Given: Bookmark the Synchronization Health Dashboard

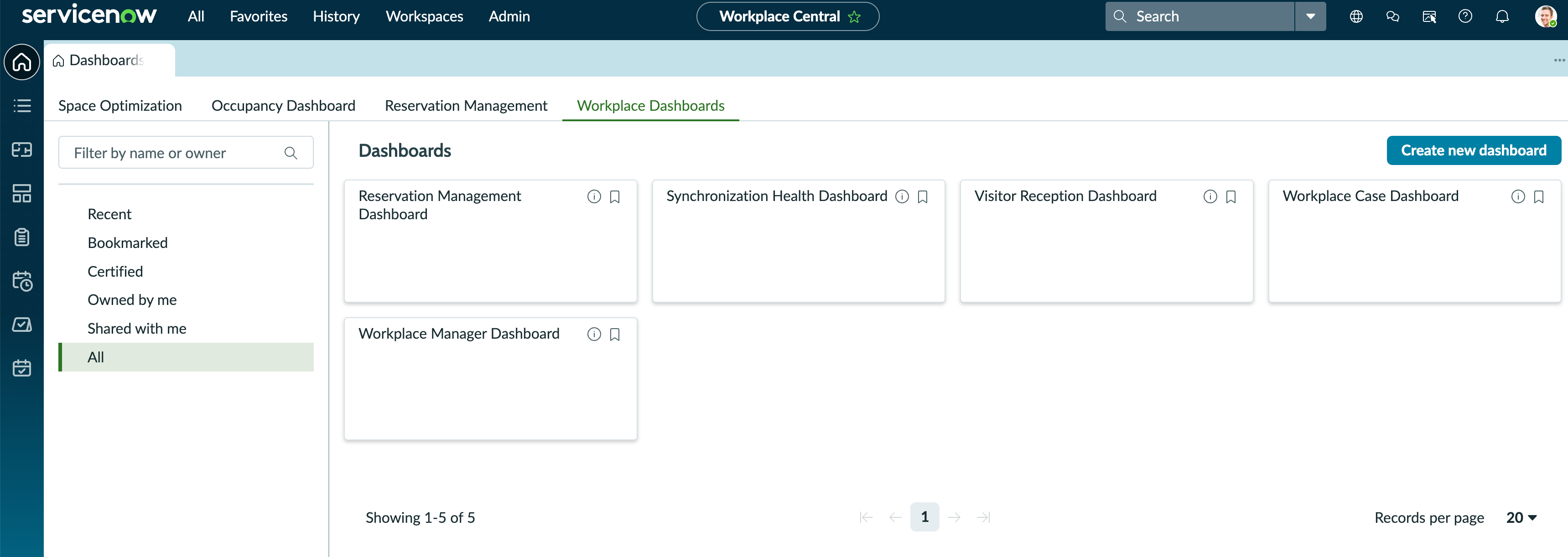Looking at the screenshot, I should pos(923,196).
